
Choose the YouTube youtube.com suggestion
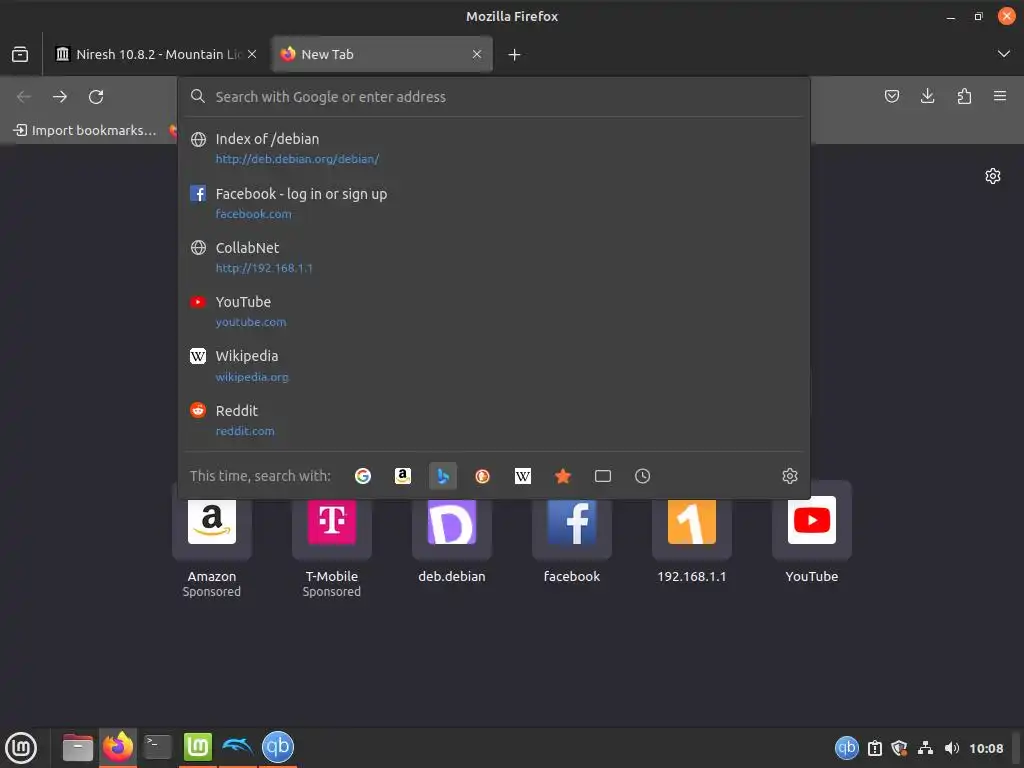(494, 312)
